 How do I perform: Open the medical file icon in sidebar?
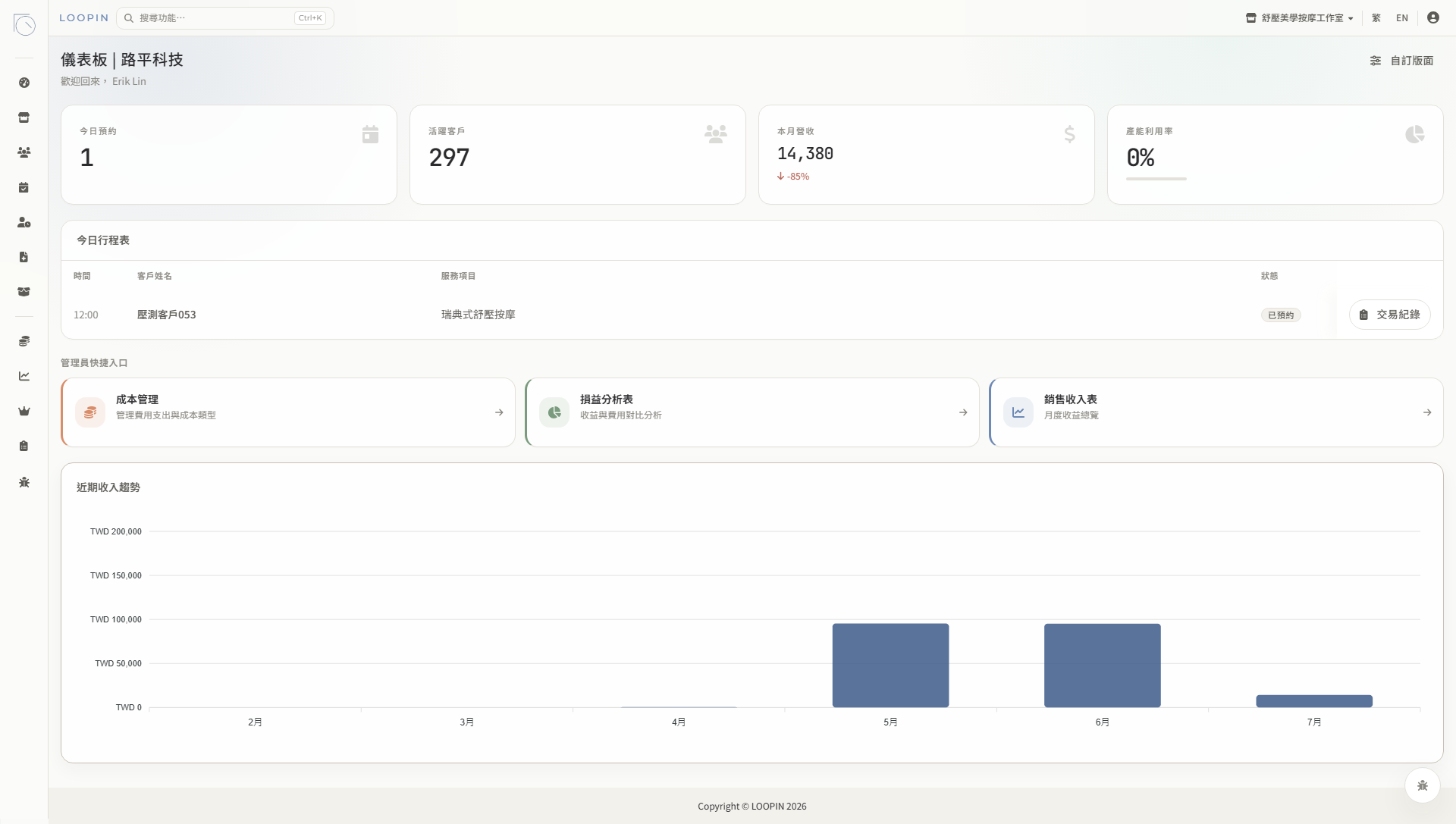(24, 257)
